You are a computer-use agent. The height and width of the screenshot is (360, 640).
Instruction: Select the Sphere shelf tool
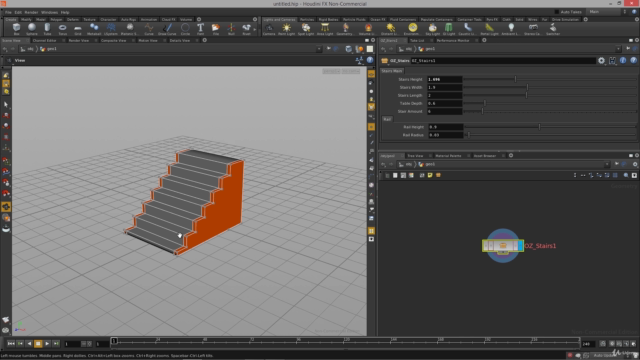(32, 29)
